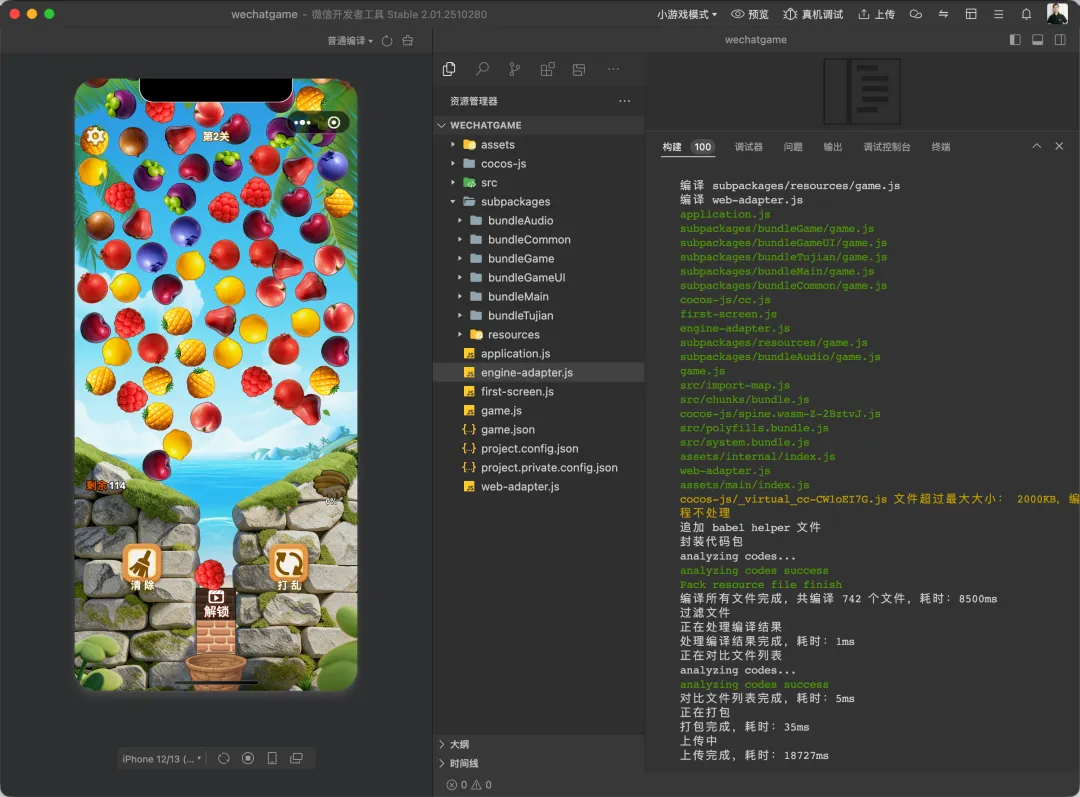
Task: Click the user avatar in top right
Action: (1057, 14)
